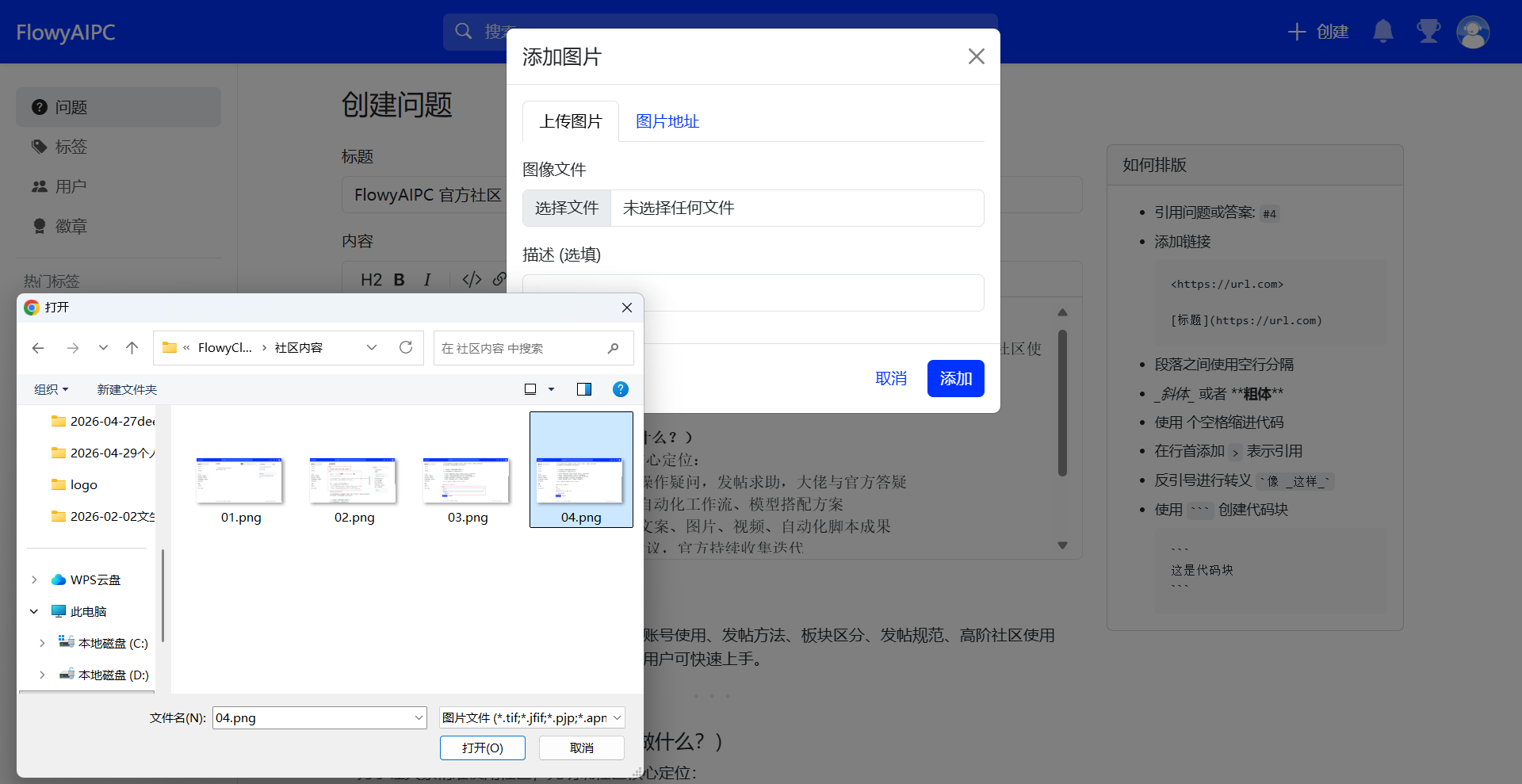Expand the WPS云盘 node
Viewport: 1522px width, 784px height.
34,579
